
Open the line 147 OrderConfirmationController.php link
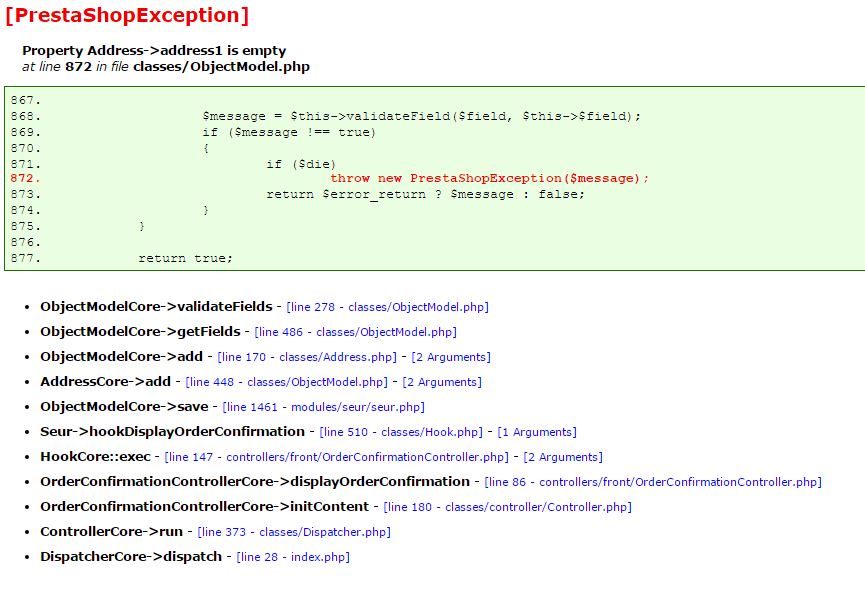(337, 457)
